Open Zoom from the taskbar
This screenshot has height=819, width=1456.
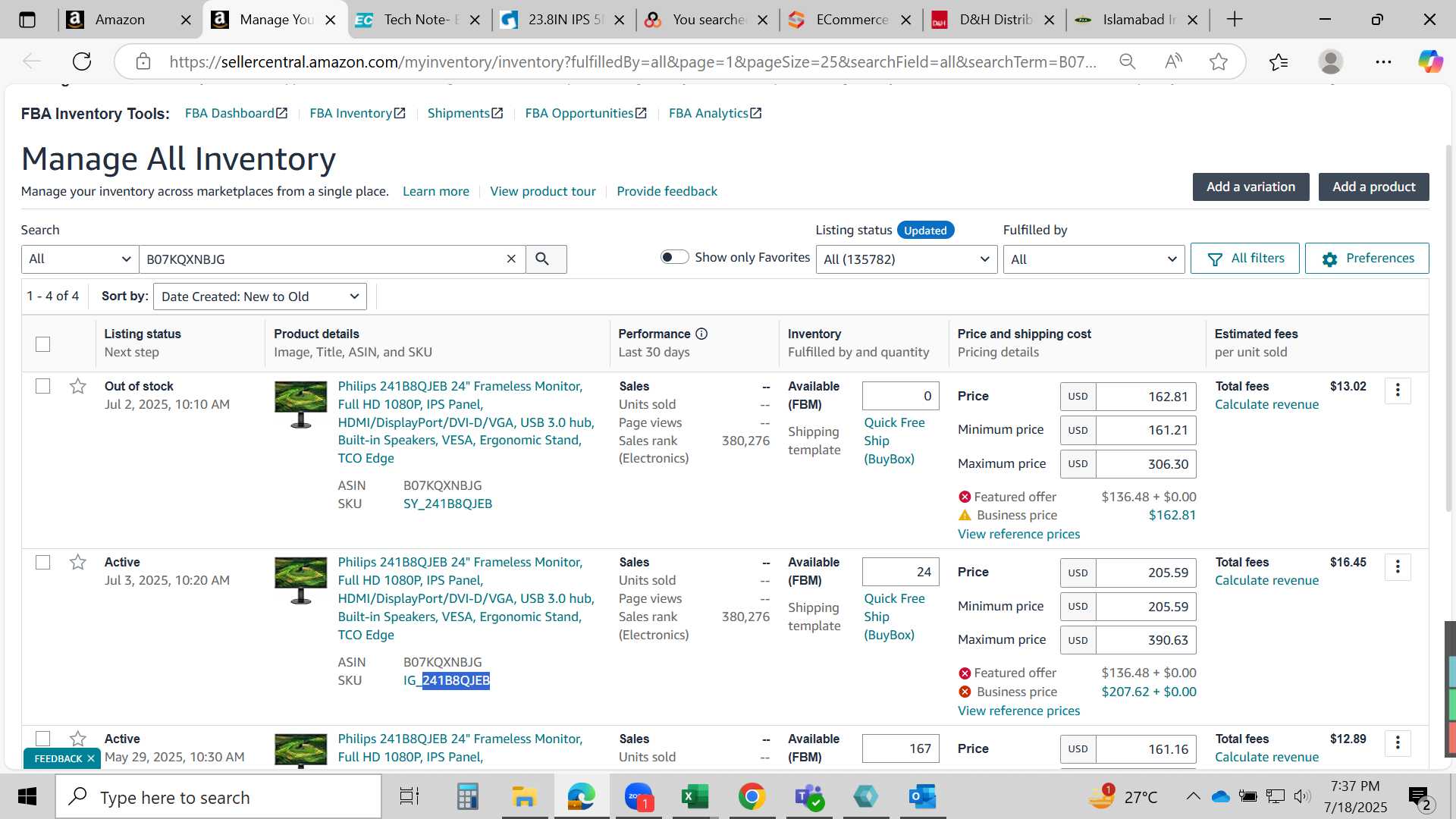click(x=639, y=797)
